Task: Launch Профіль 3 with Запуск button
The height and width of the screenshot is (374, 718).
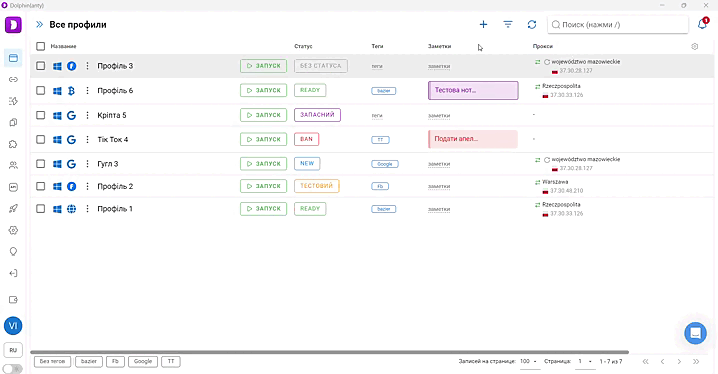Action: [263, 66]
